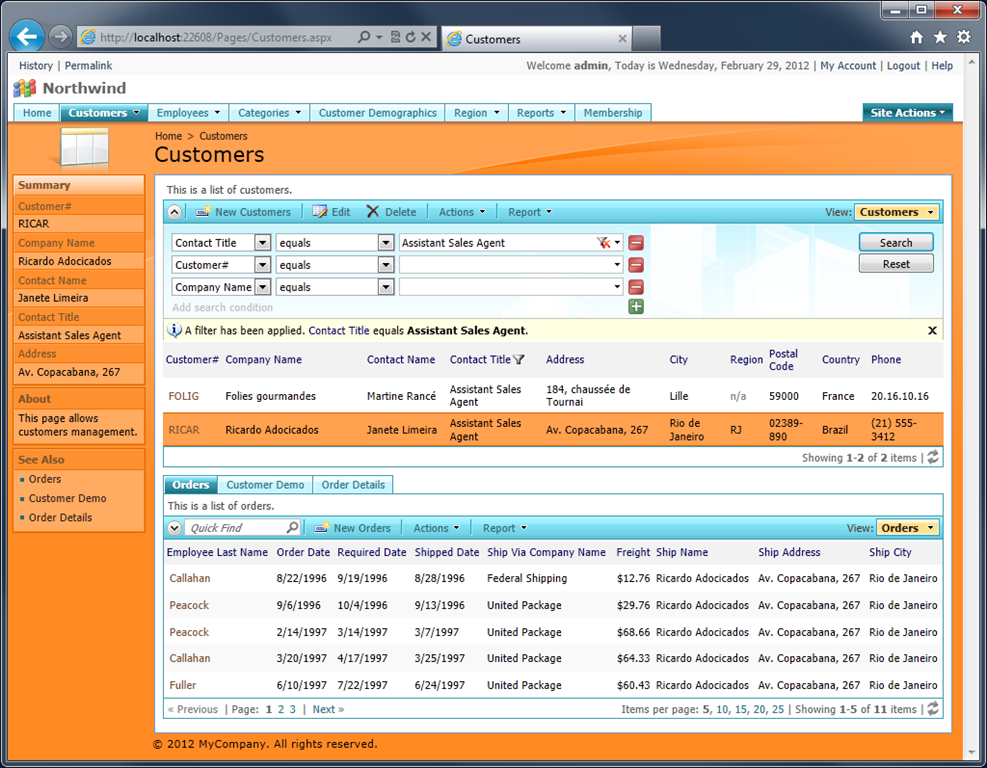Click the refresh icon in address bar
Image resolution: width=987 pixels, height=768 pixels.
pos(410,37)
